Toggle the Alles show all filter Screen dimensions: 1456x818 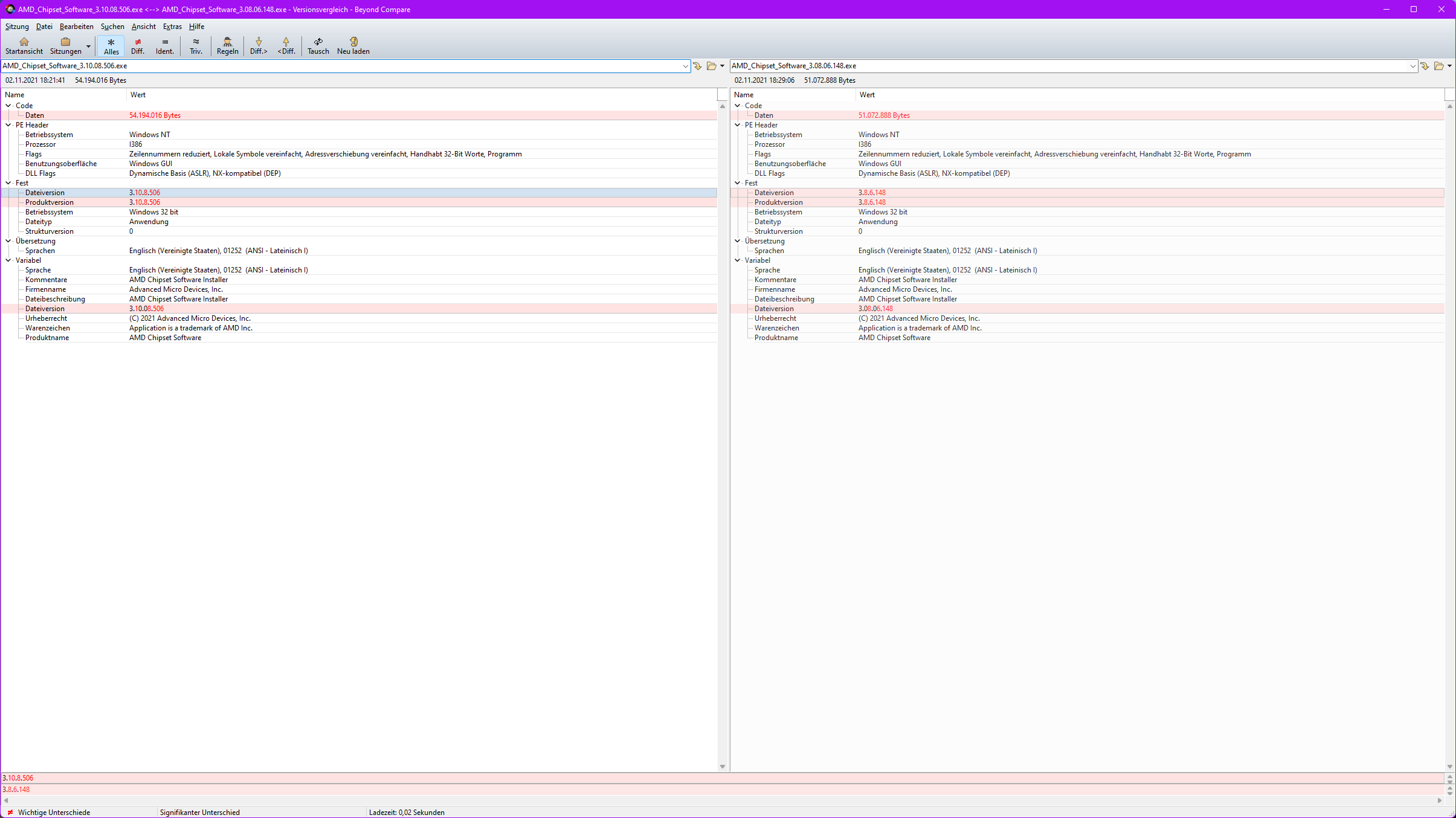click(x=111, y=46)
